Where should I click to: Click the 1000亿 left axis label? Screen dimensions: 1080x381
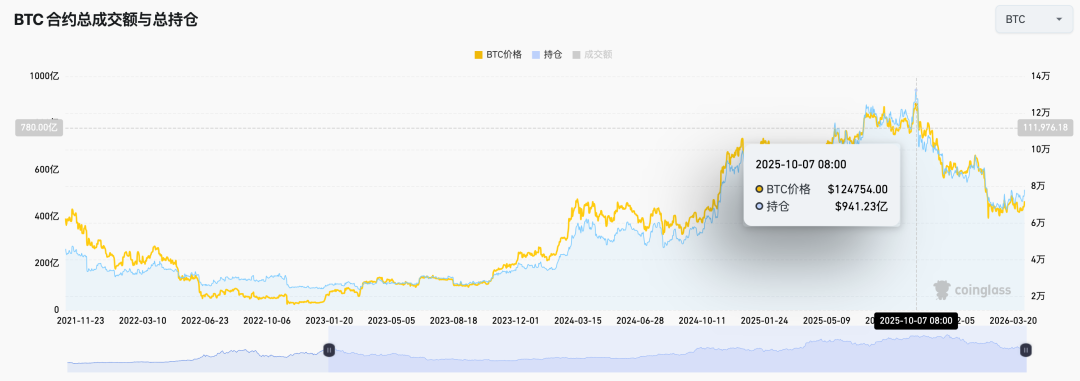pyautogui.click(x=44, y=76)
